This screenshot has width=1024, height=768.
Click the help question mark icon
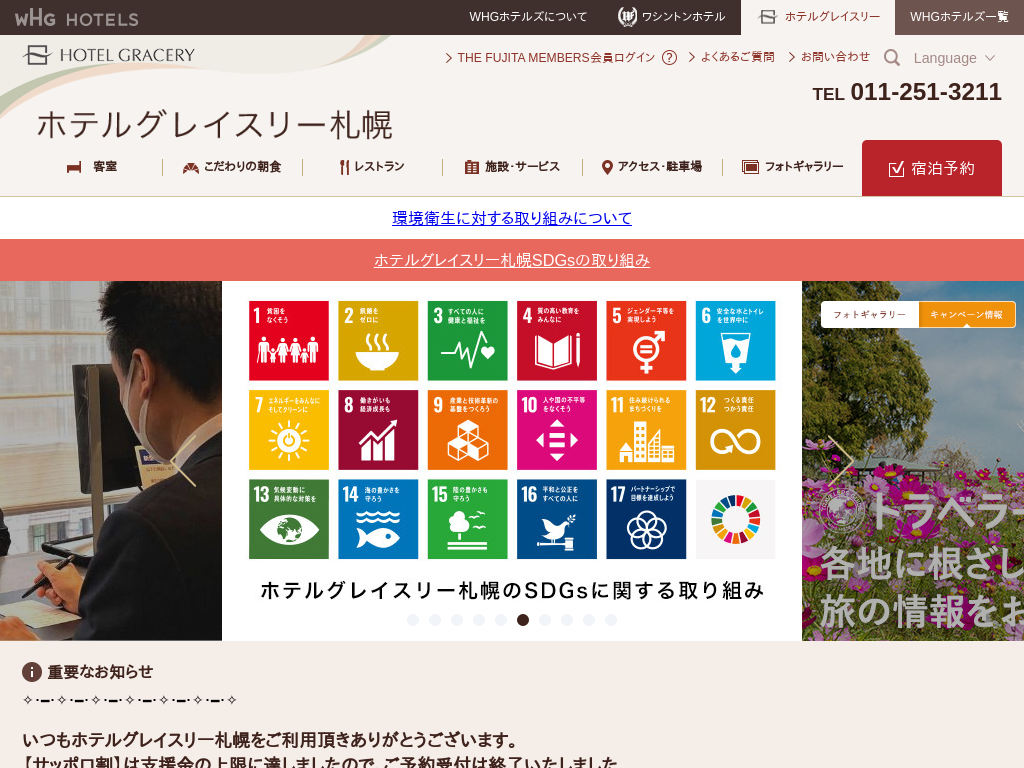tap(669, 57)
